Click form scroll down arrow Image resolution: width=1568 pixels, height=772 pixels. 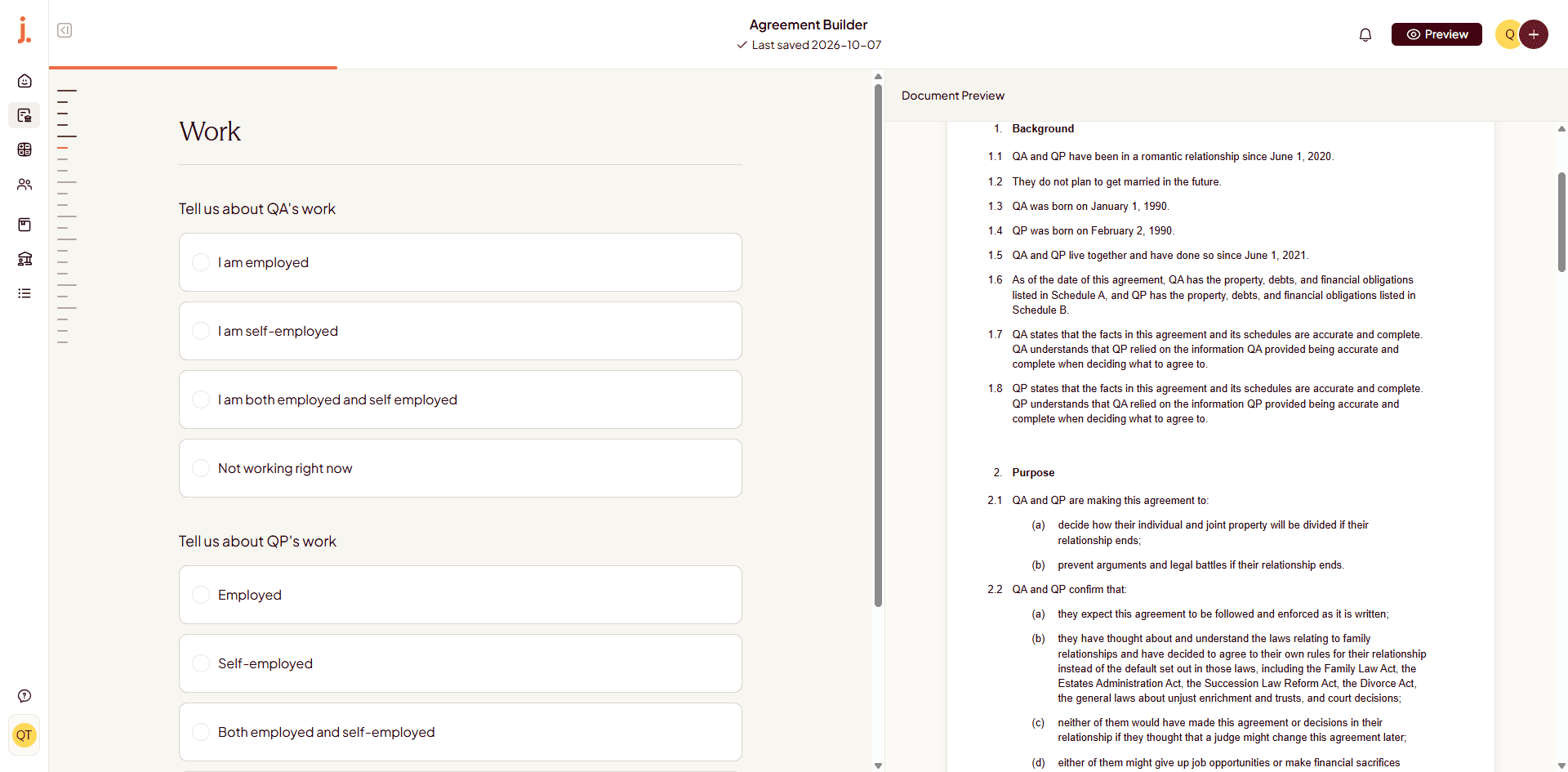[x=878, y=765]
